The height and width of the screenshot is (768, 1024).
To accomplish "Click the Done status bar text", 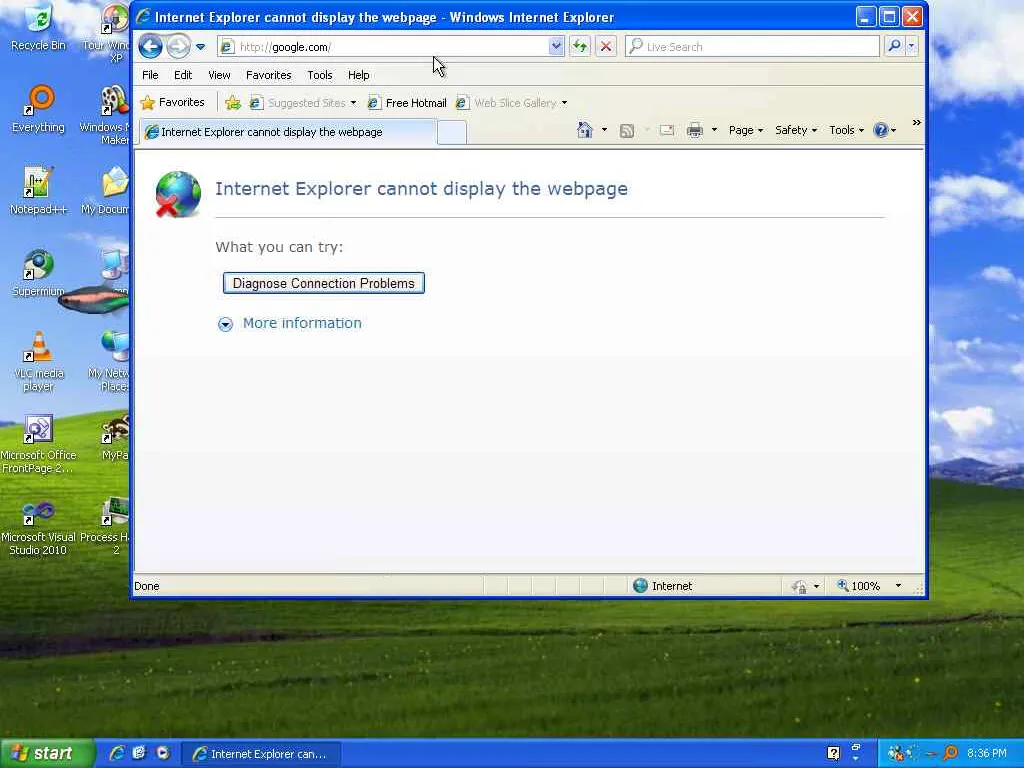I will (147, 586).
